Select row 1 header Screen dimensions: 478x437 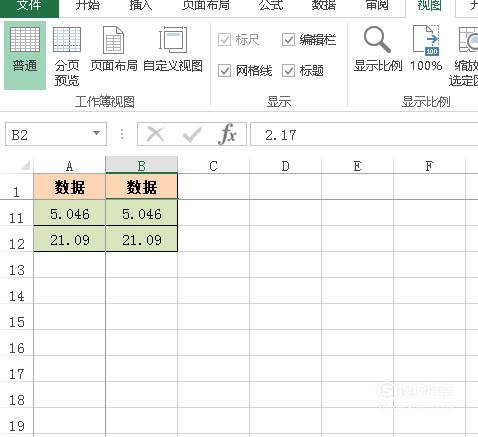click(x=17, y=187)
